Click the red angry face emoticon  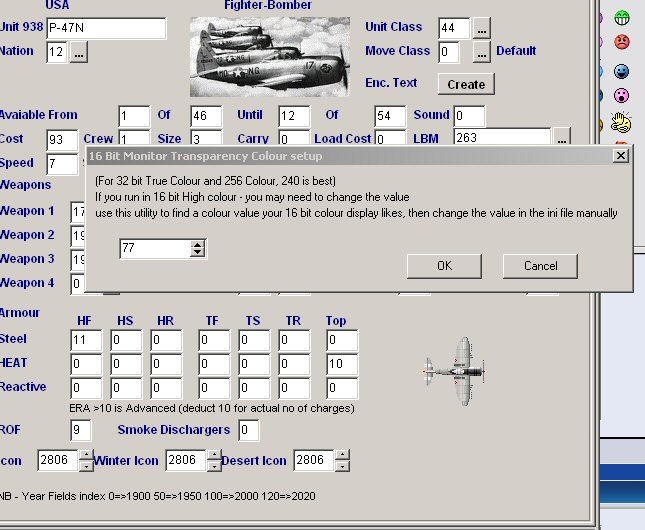coord(622,43)
